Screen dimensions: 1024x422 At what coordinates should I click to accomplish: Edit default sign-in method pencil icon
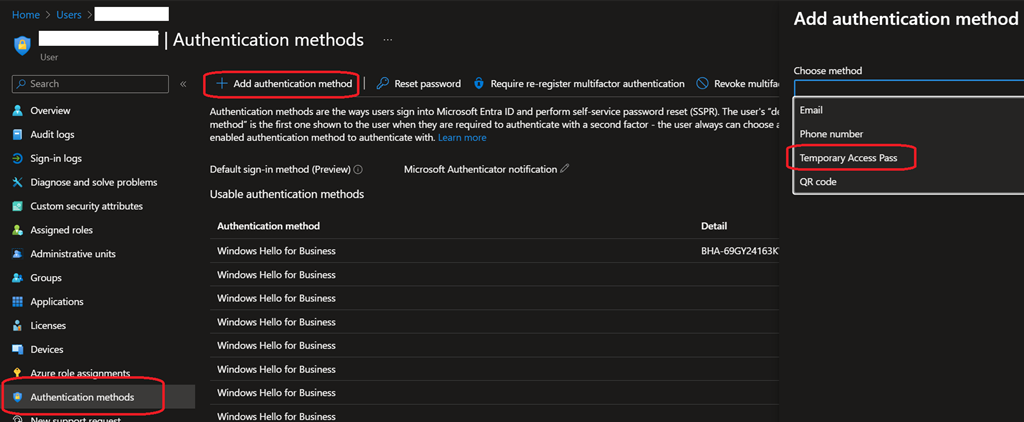tap(565, 169)
